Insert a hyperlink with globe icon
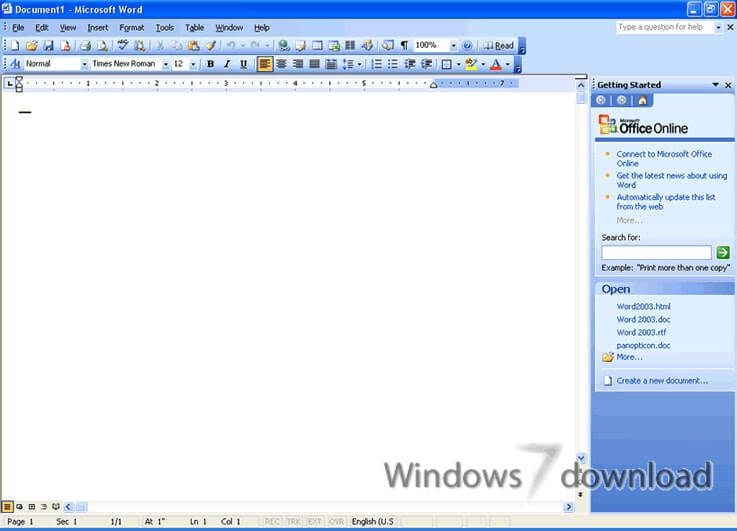The width and height of the screenshot is (737, 531). (x=283, y=46)
